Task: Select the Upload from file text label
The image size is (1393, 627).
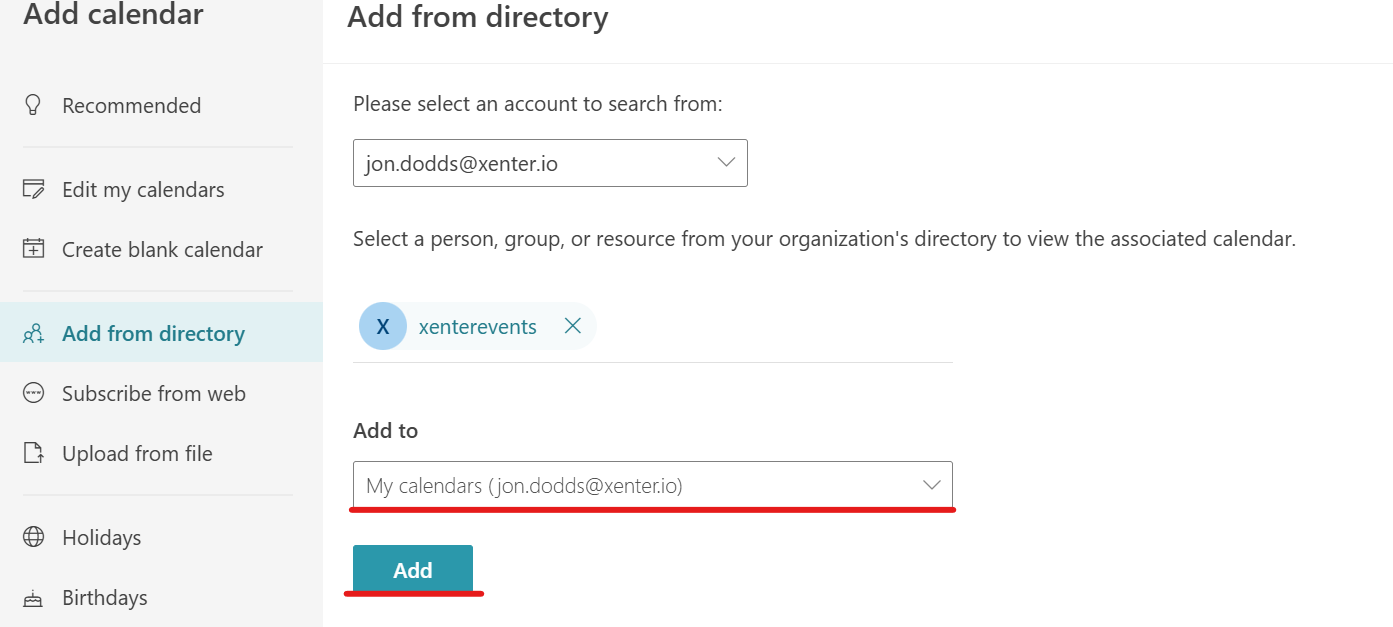Action: (x=137, y=453)
